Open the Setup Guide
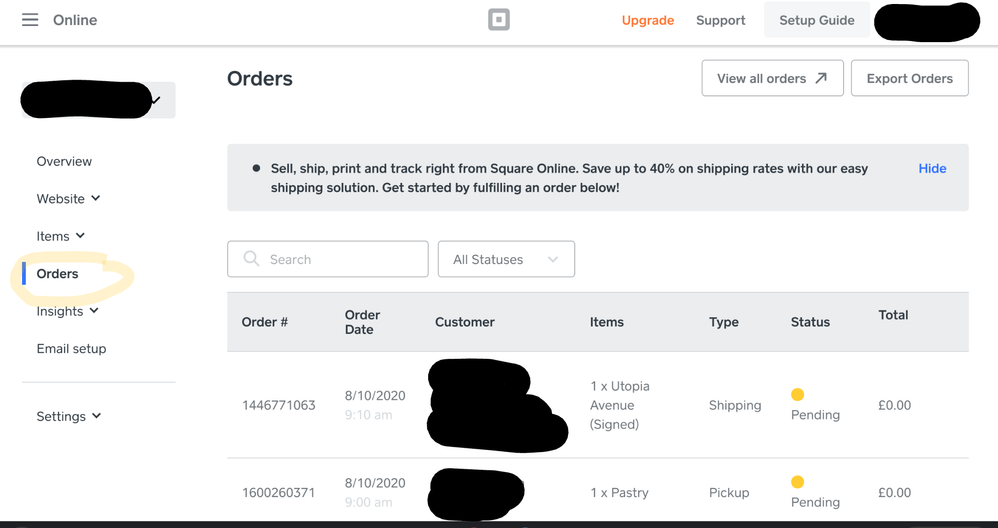Image resolution: width=998 pixels, height=528 pixels. [816, 20]
